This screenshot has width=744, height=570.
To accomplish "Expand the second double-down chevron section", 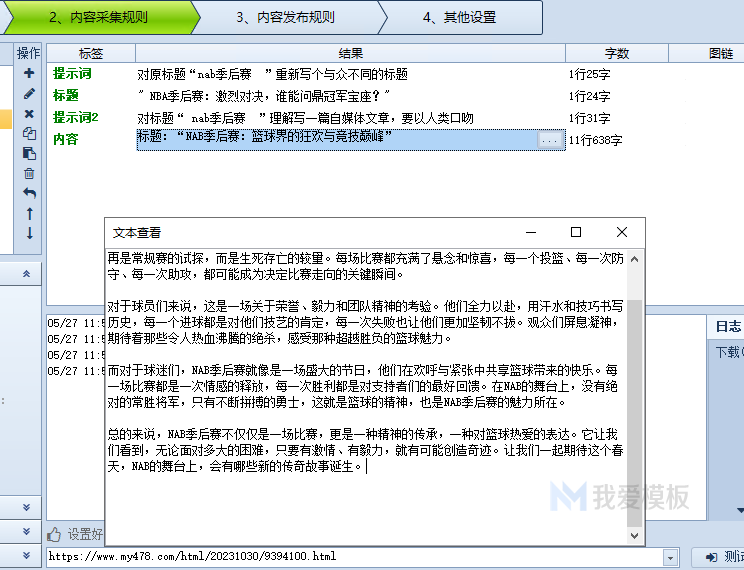I will point(27,531).
